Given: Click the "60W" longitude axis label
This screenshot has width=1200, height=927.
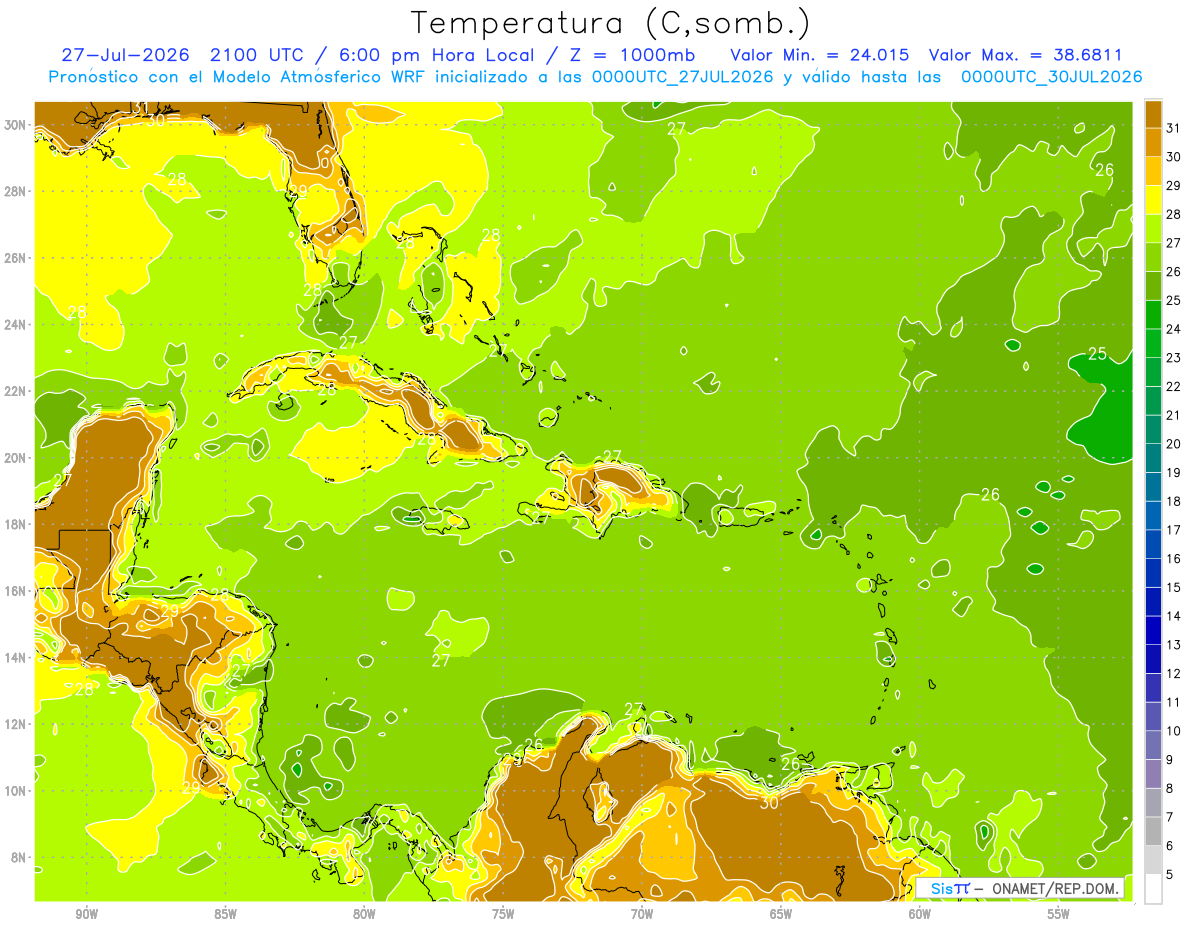Looking at the screenshot, I should tap(920, 914).
